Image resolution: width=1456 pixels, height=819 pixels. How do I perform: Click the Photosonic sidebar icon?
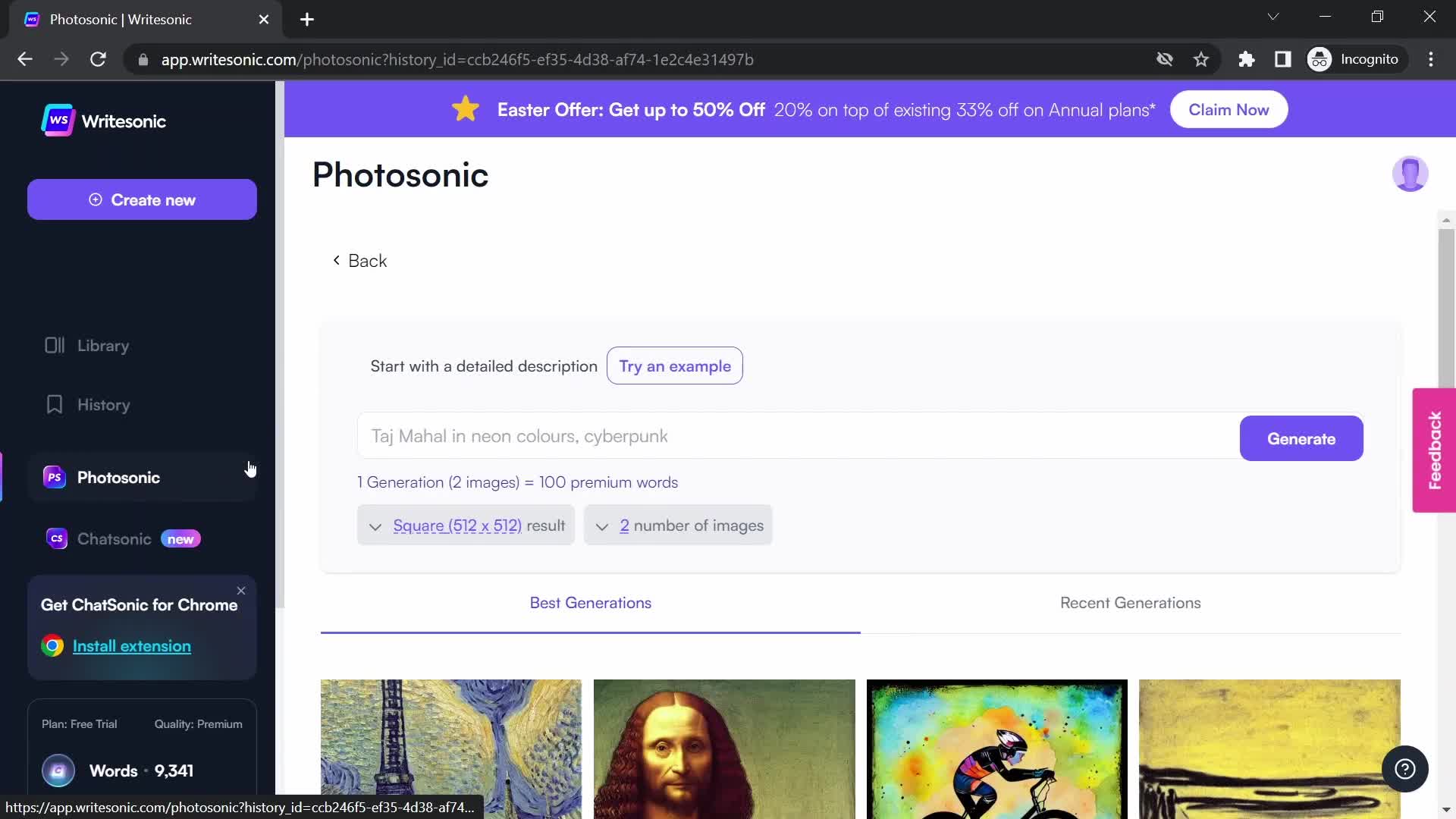click(x=55, y=477)
